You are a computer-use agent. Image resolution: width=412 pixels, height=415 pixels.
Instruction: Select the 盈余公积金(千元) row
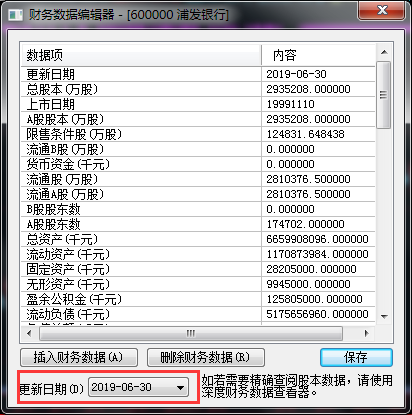pos(198,299)
